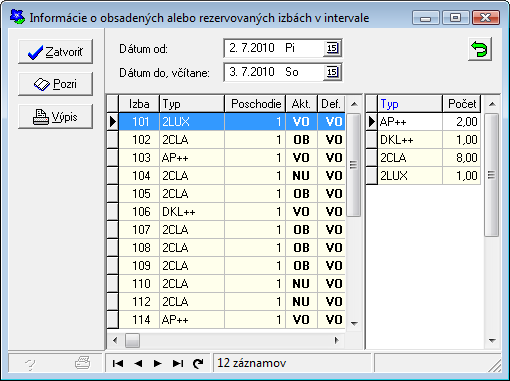510x381 pixels.
Task: Select room 105 cell
Action: (139, 194)
